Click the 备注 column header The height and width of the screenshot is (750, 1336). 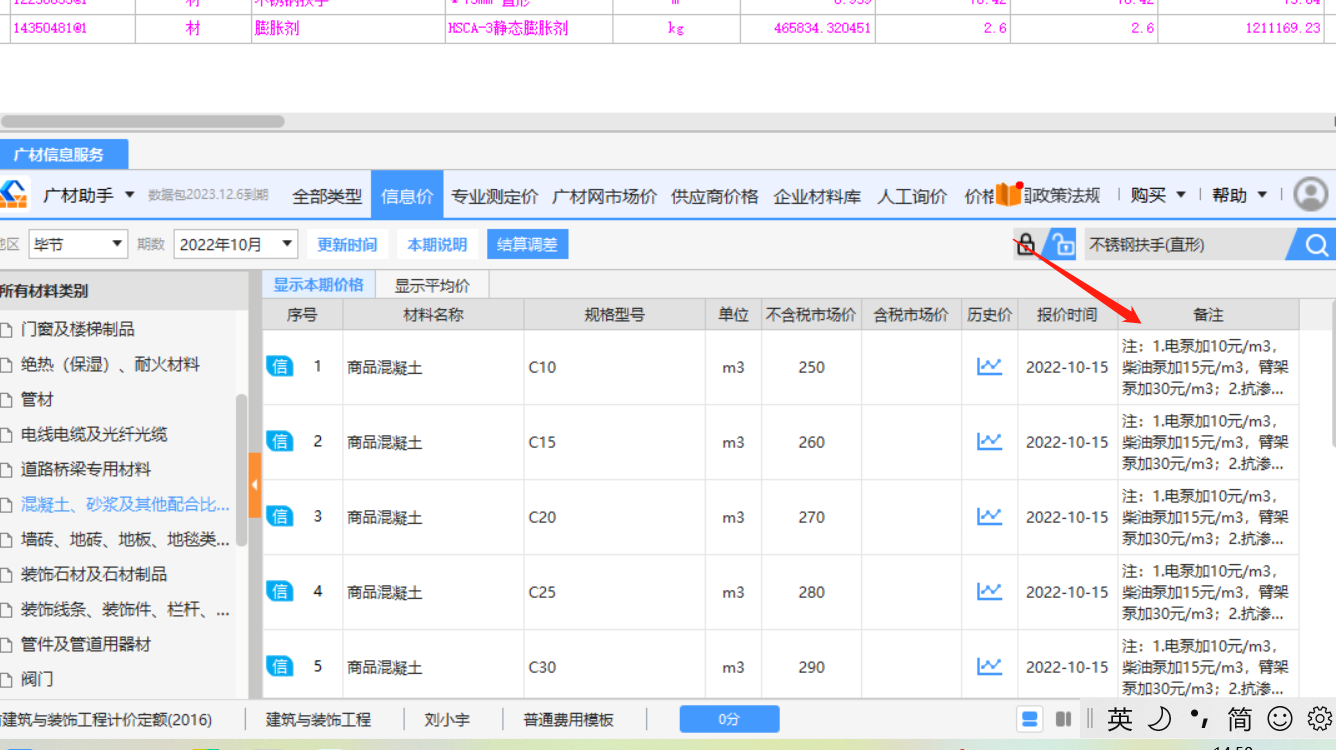point(1208,314)
